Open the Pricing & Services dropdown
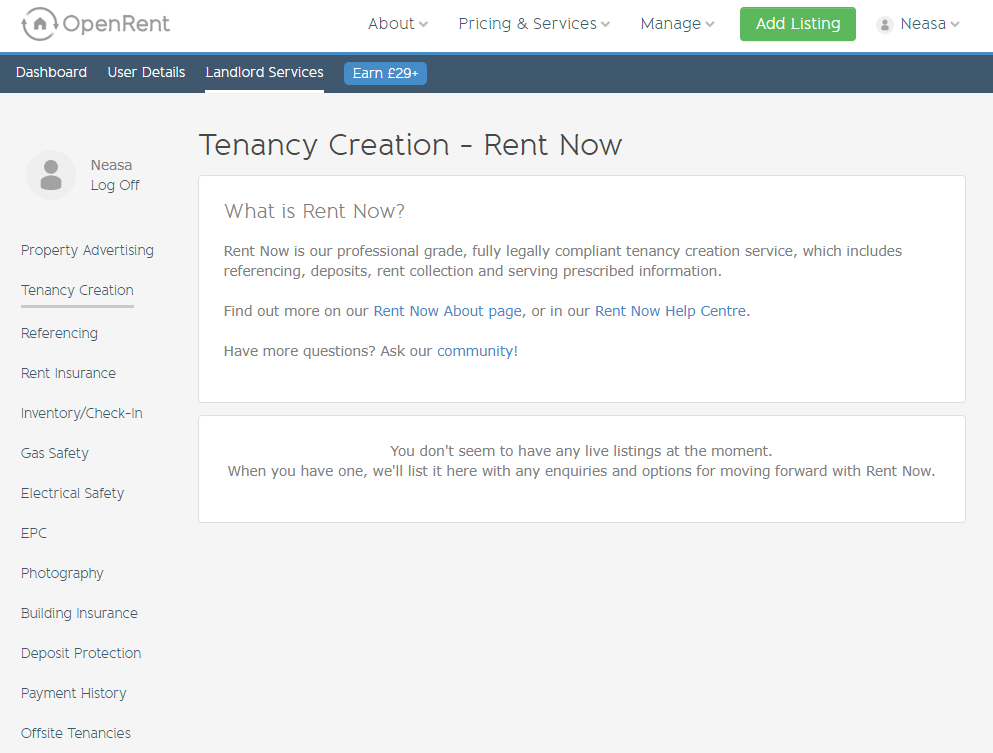 (x=534, y=24)
